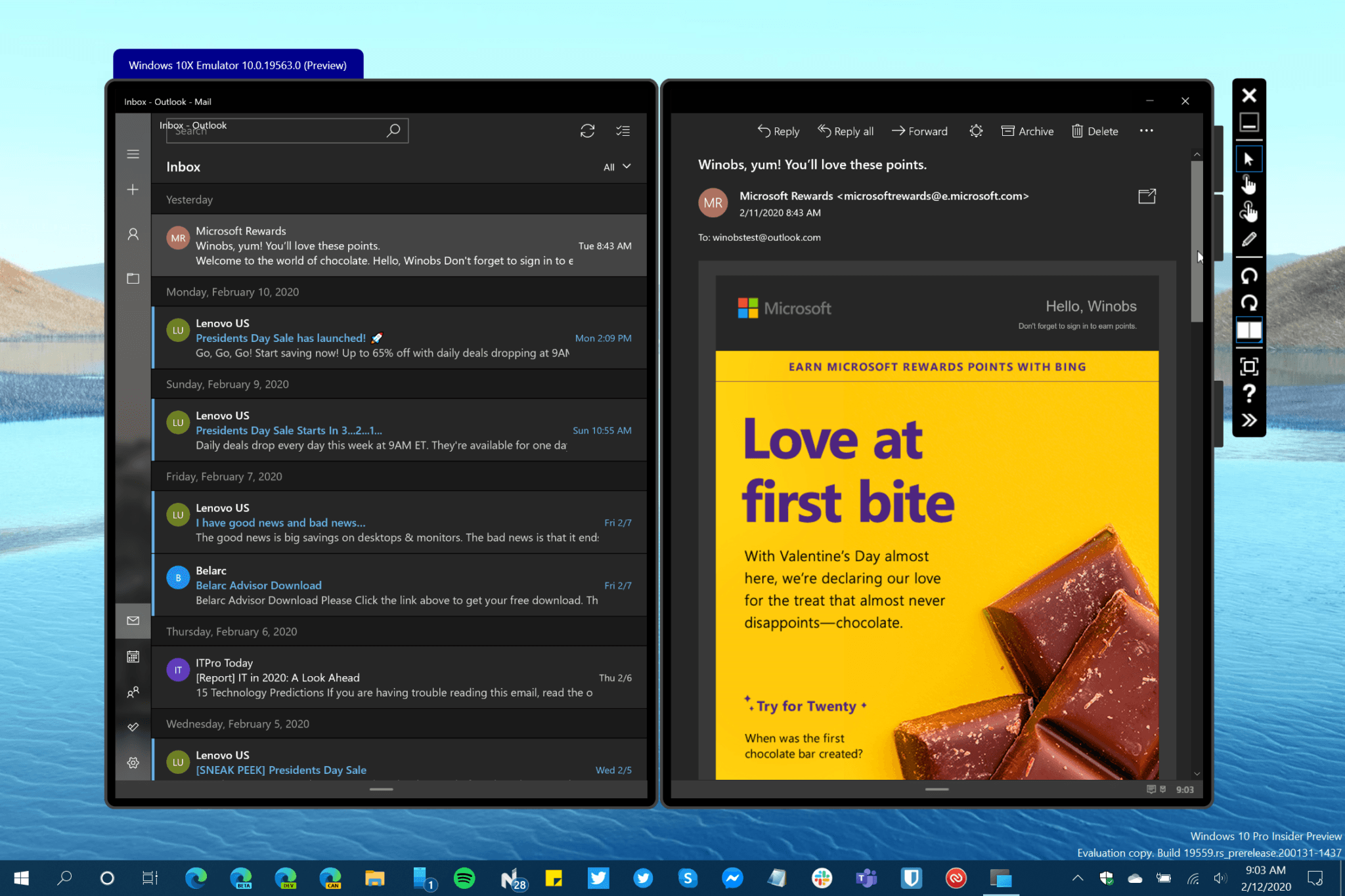Open the People view in the Mail sidebar

[x=133, y=692]
